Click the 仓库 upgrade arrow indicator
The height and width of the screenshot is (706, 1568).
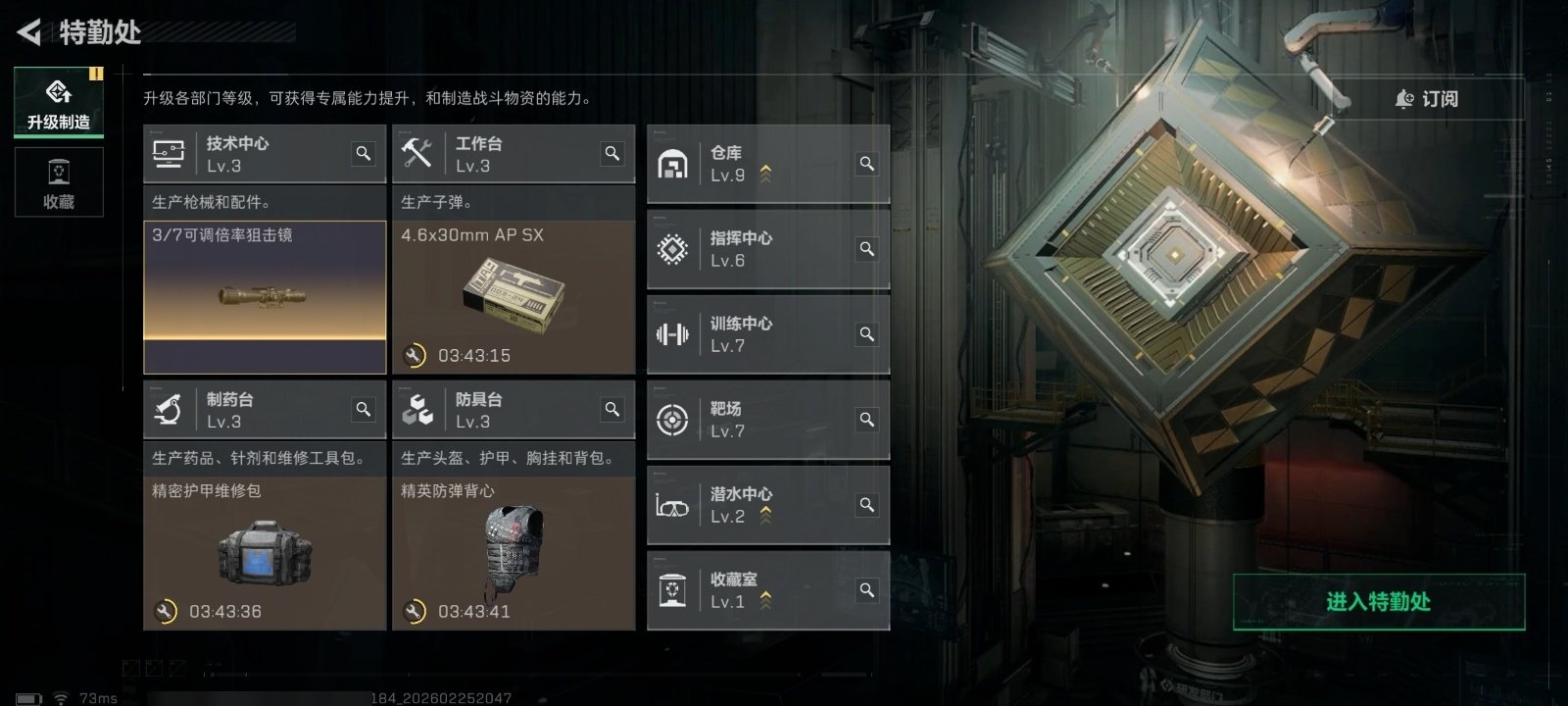[765, 175]
